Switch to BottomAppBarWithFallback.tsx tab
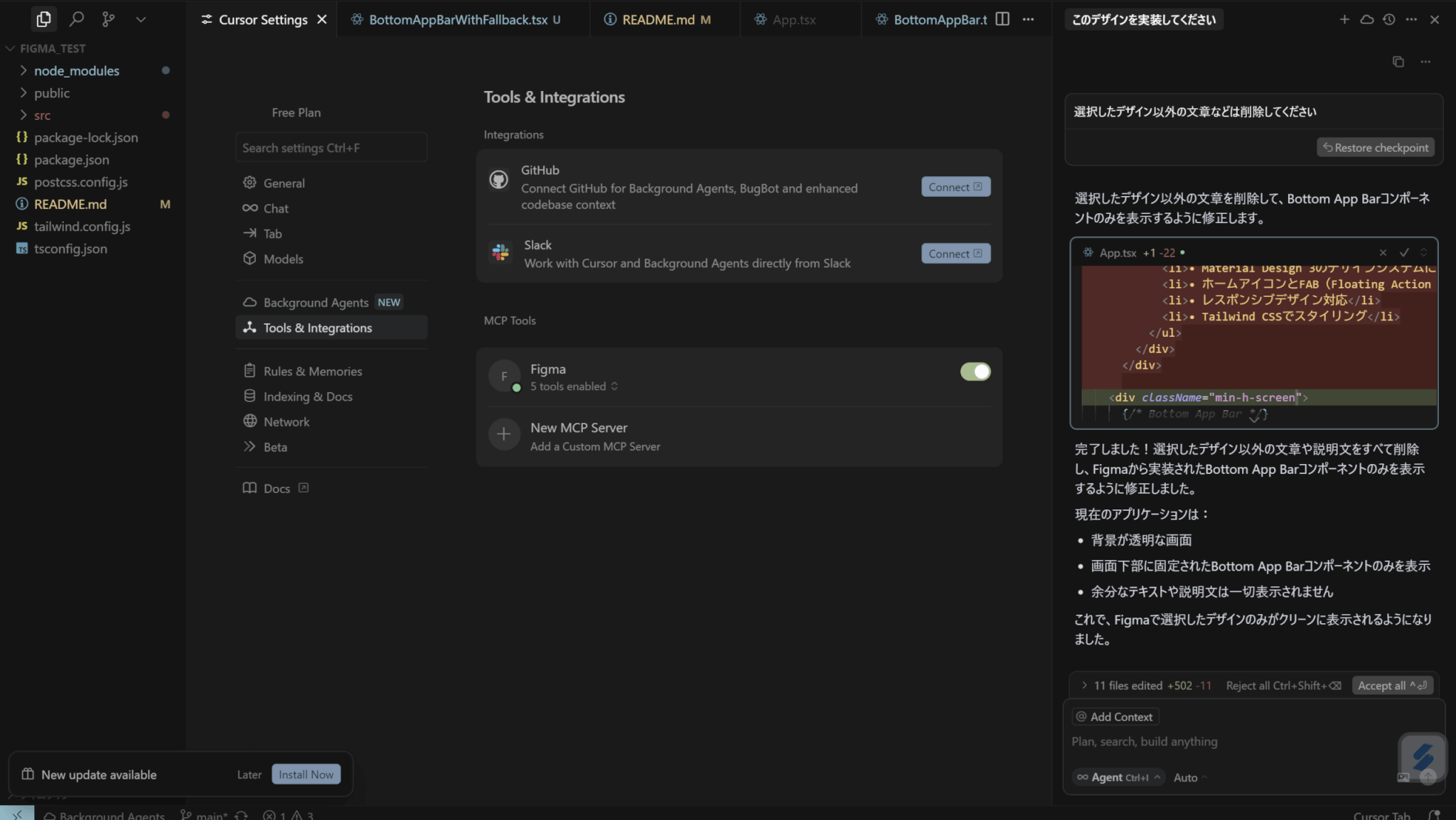 (464, 19)
